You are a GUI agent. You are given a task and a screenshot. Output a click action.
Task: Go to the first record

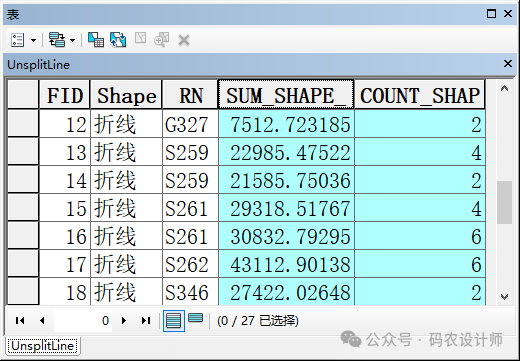[20, 321]
